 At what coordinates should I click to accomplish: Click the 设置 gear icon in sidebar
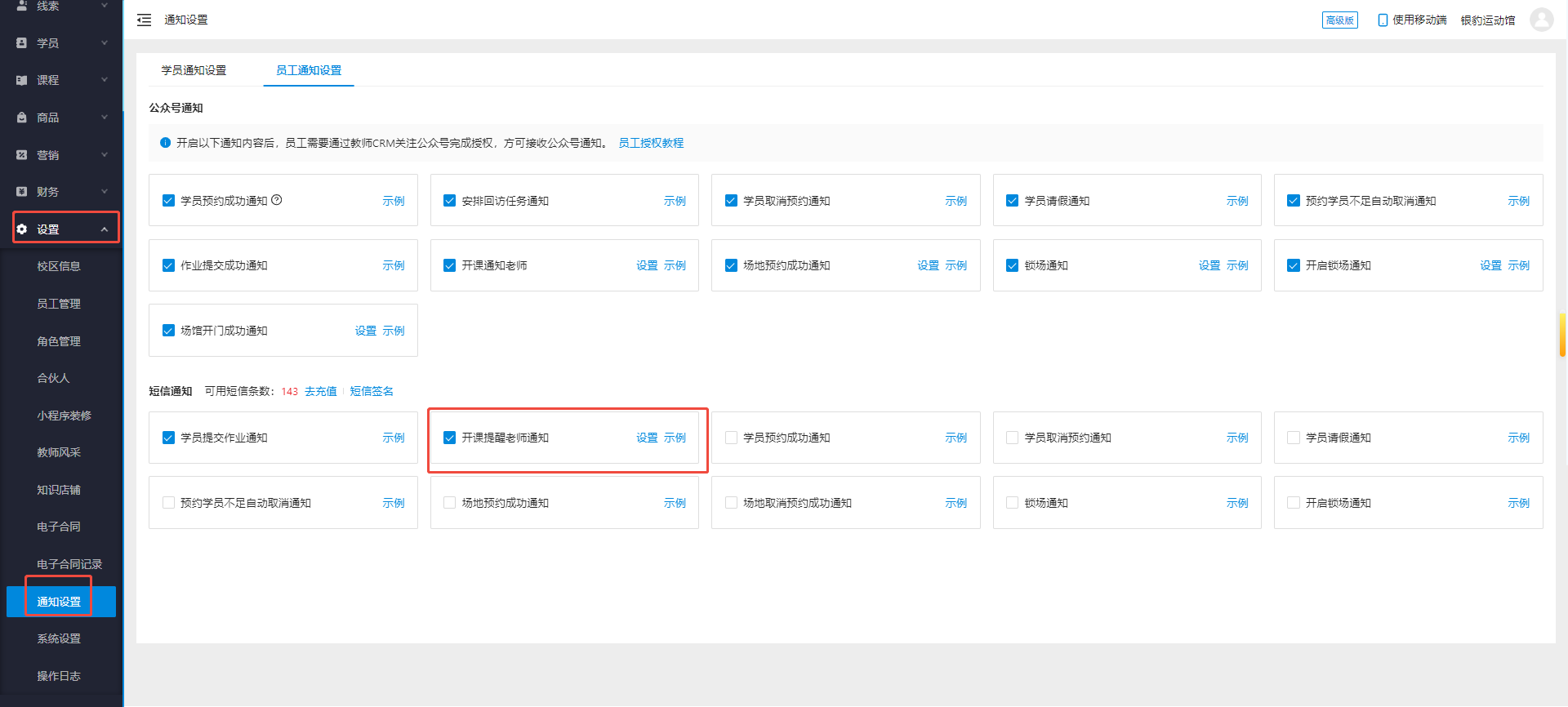[x=22, y=229]
